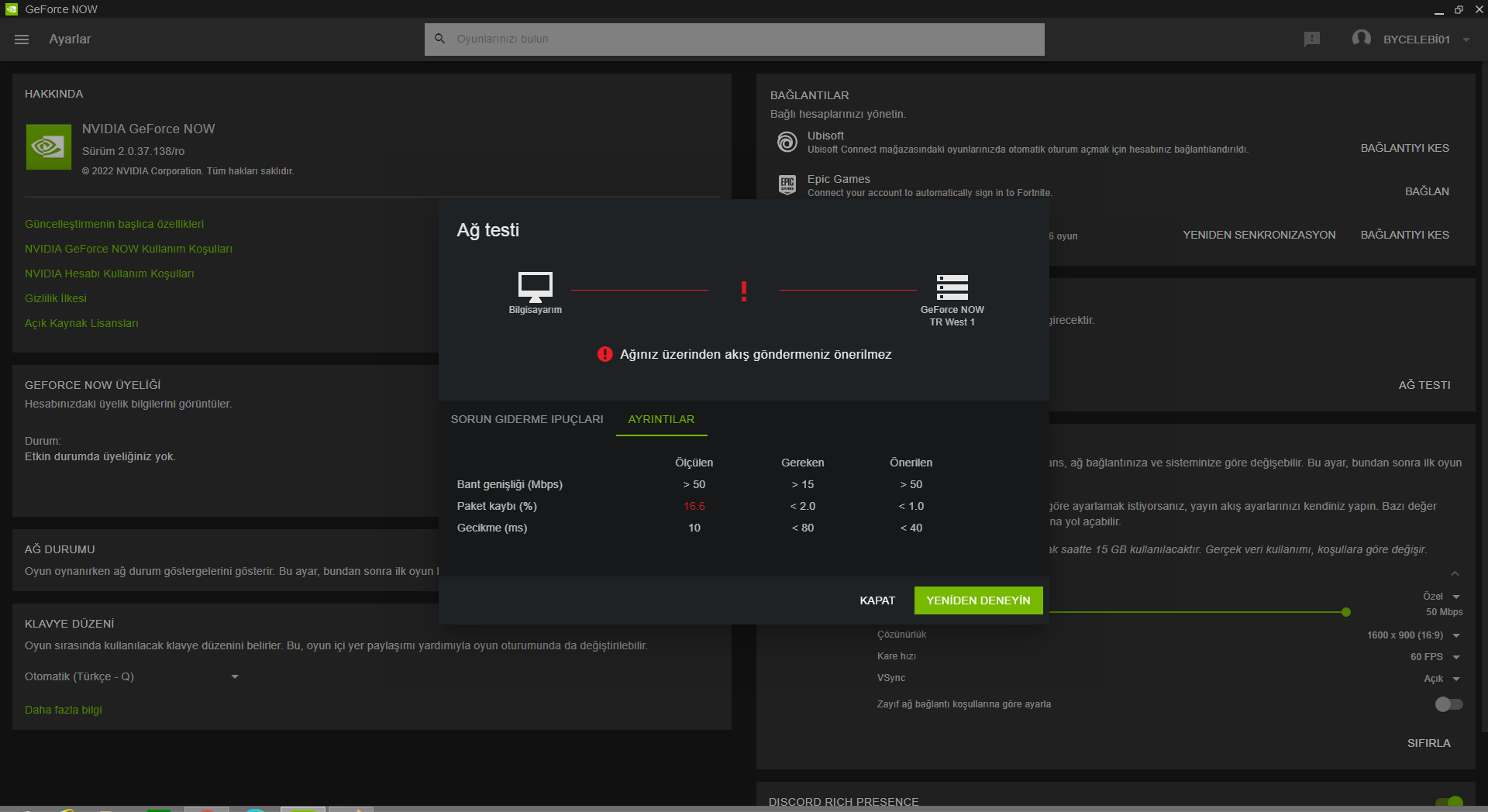Click the BYCELEBİ01 user avatar icon
The height and width of the screenshot is (812, 1488).
pyautogui.click(x=1361, y=39)
